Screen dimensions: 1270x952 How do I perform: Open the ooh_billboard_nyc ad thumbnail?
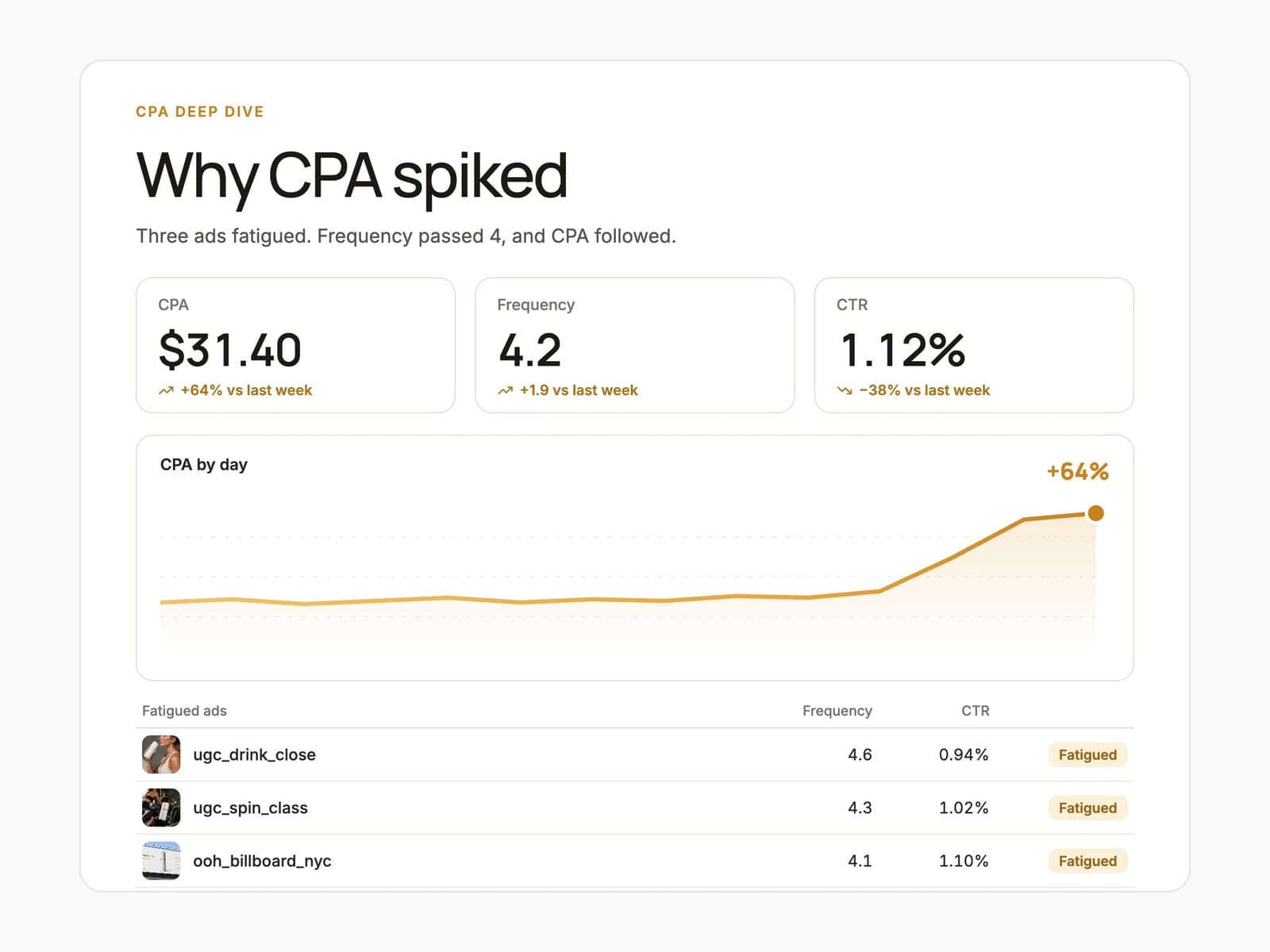[x=161, y=861]
